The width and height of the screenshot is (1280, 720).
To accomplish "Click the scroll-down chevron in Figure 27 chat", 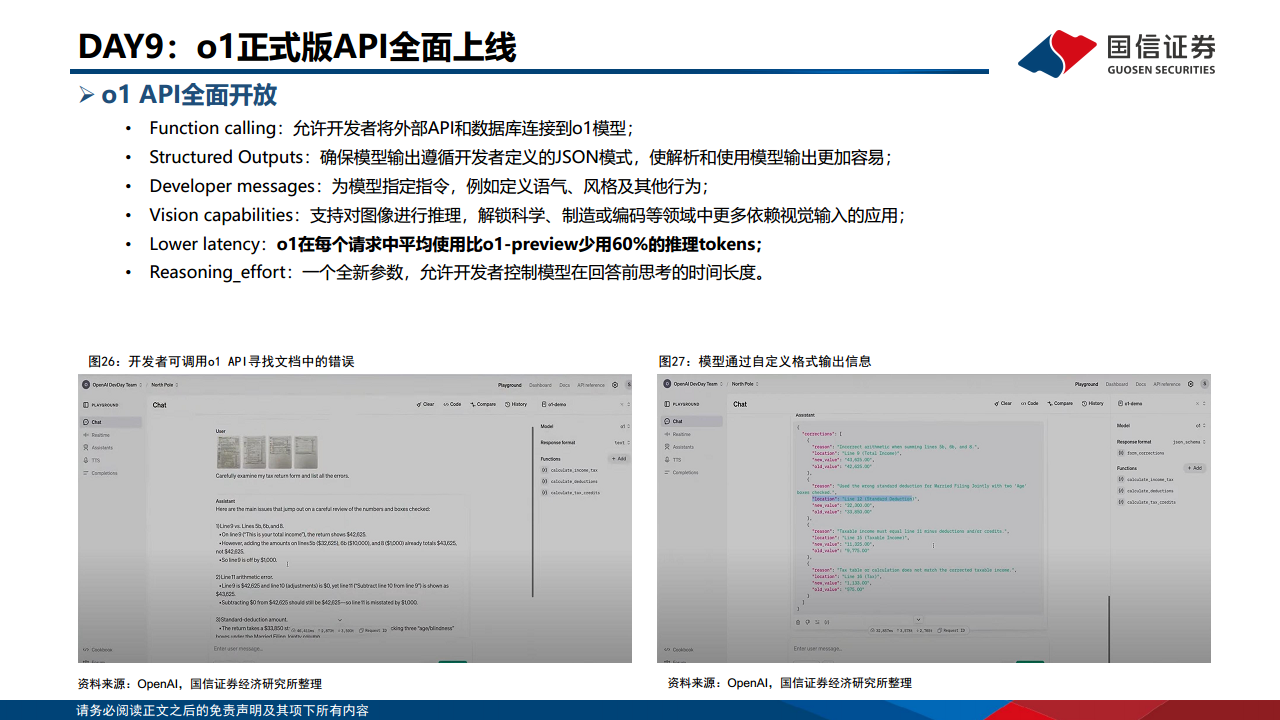I will pos(918,620).
